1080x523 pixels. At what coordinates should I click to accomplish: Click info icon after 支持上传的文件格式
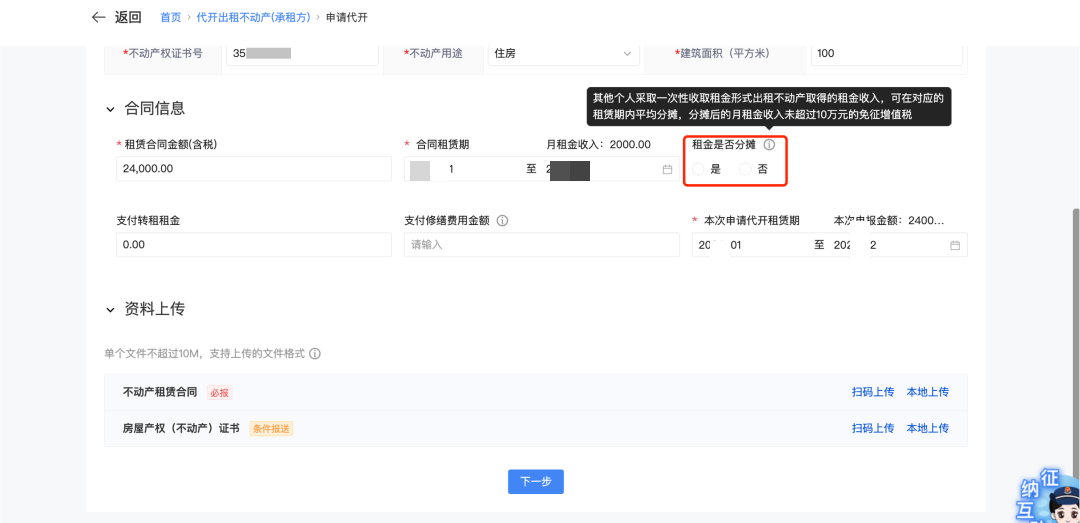coord(315,354)
